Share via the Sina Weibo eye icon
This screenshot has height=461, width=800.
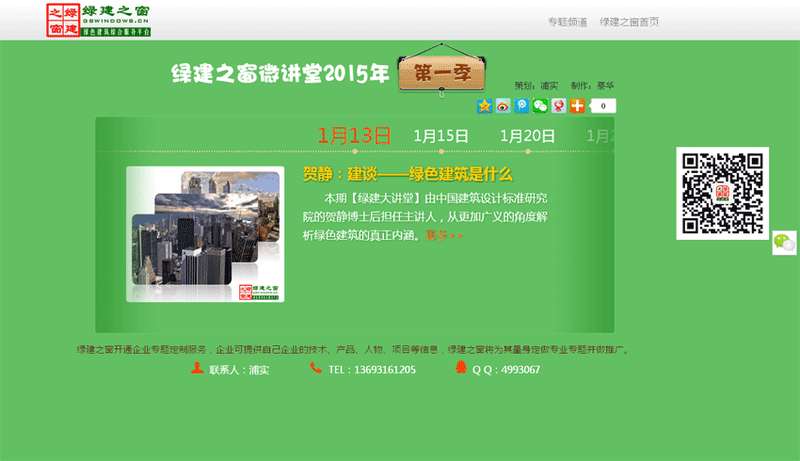(x=503, y=106)
